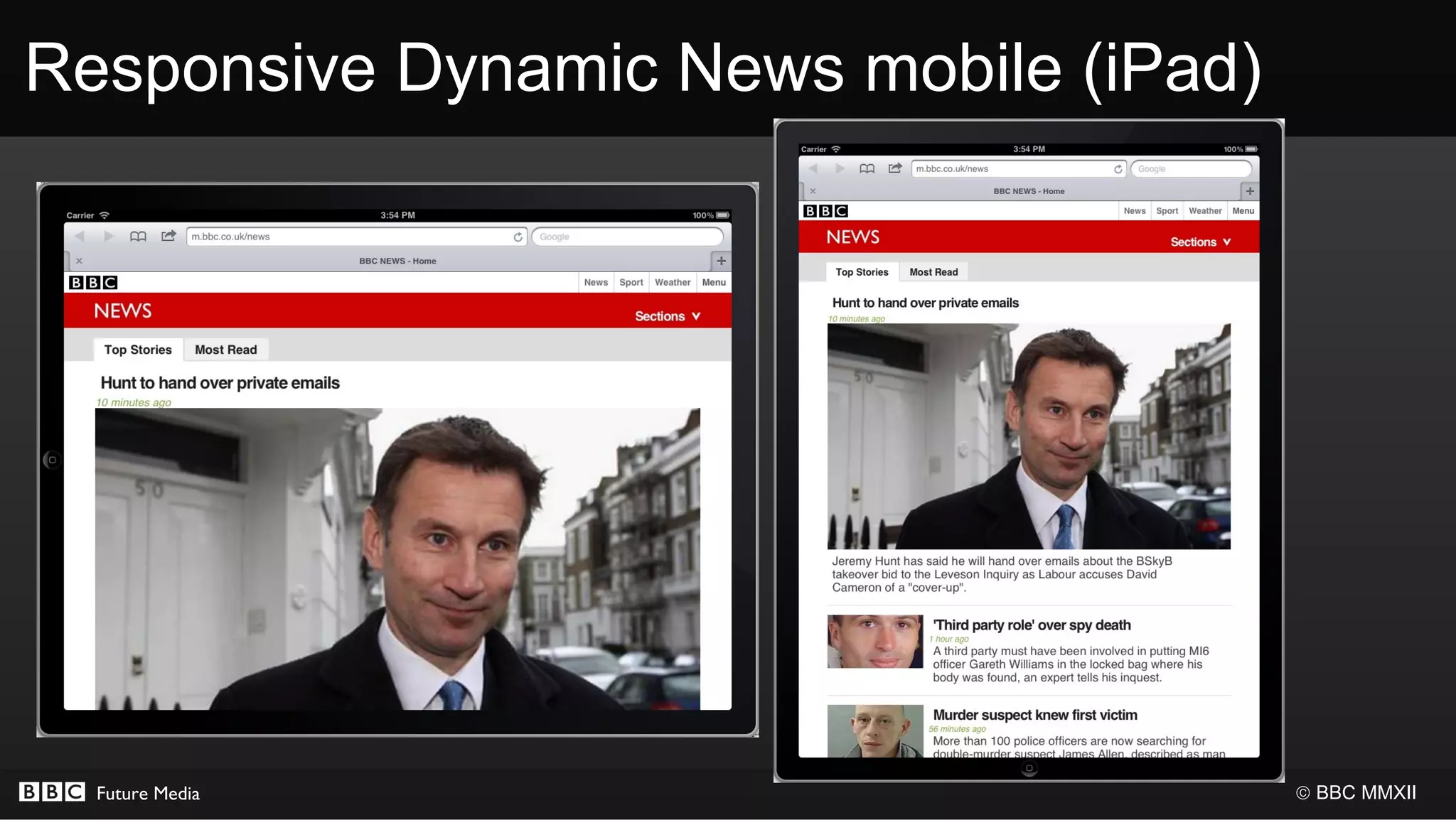1456x820 pixels.
Task: Open the "'Third party role' over spy death" headline
Action: point(1032,625)
